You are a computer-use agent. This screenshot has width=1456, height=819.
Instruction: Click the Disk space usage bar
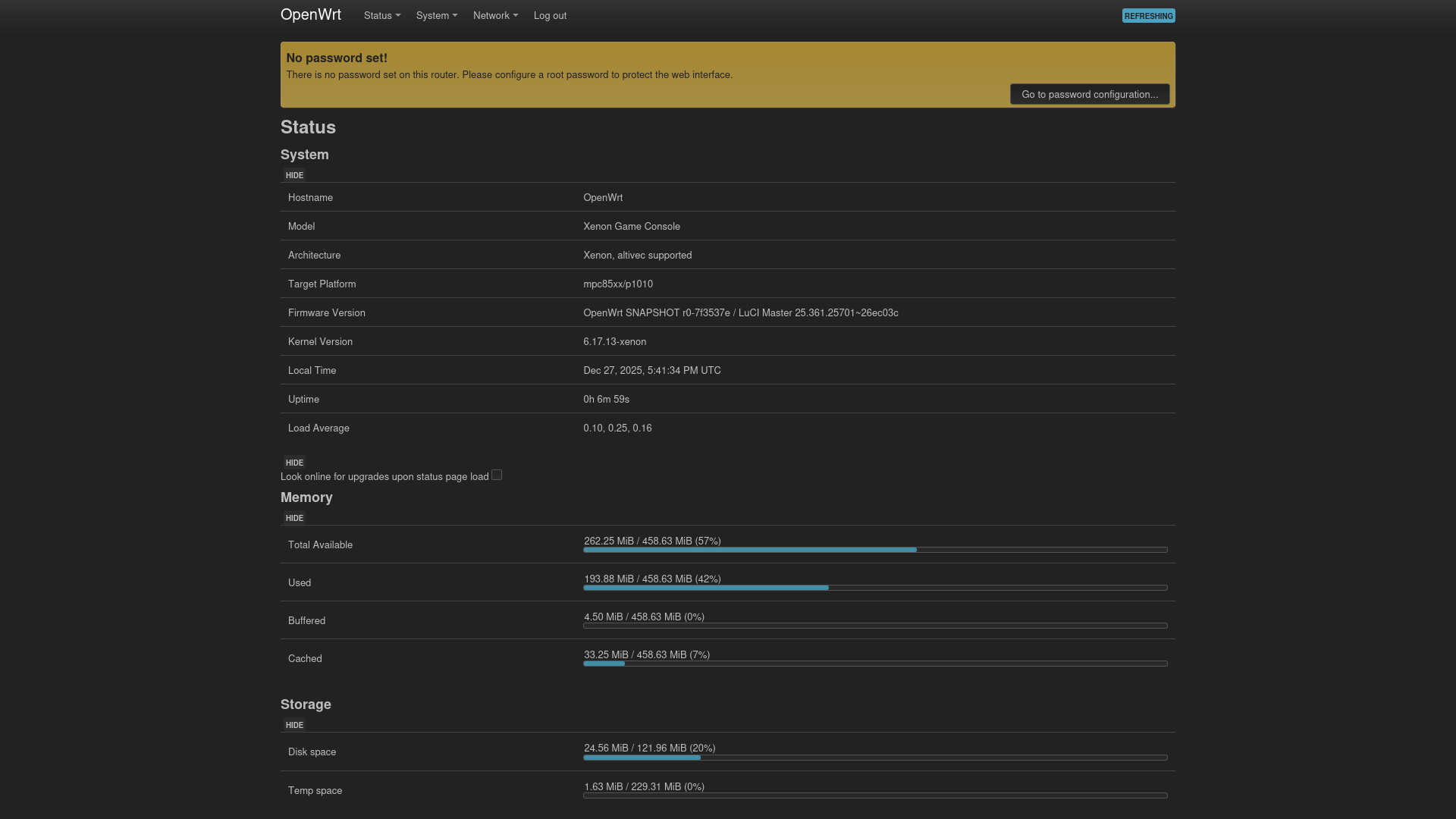tap(874, 758)
